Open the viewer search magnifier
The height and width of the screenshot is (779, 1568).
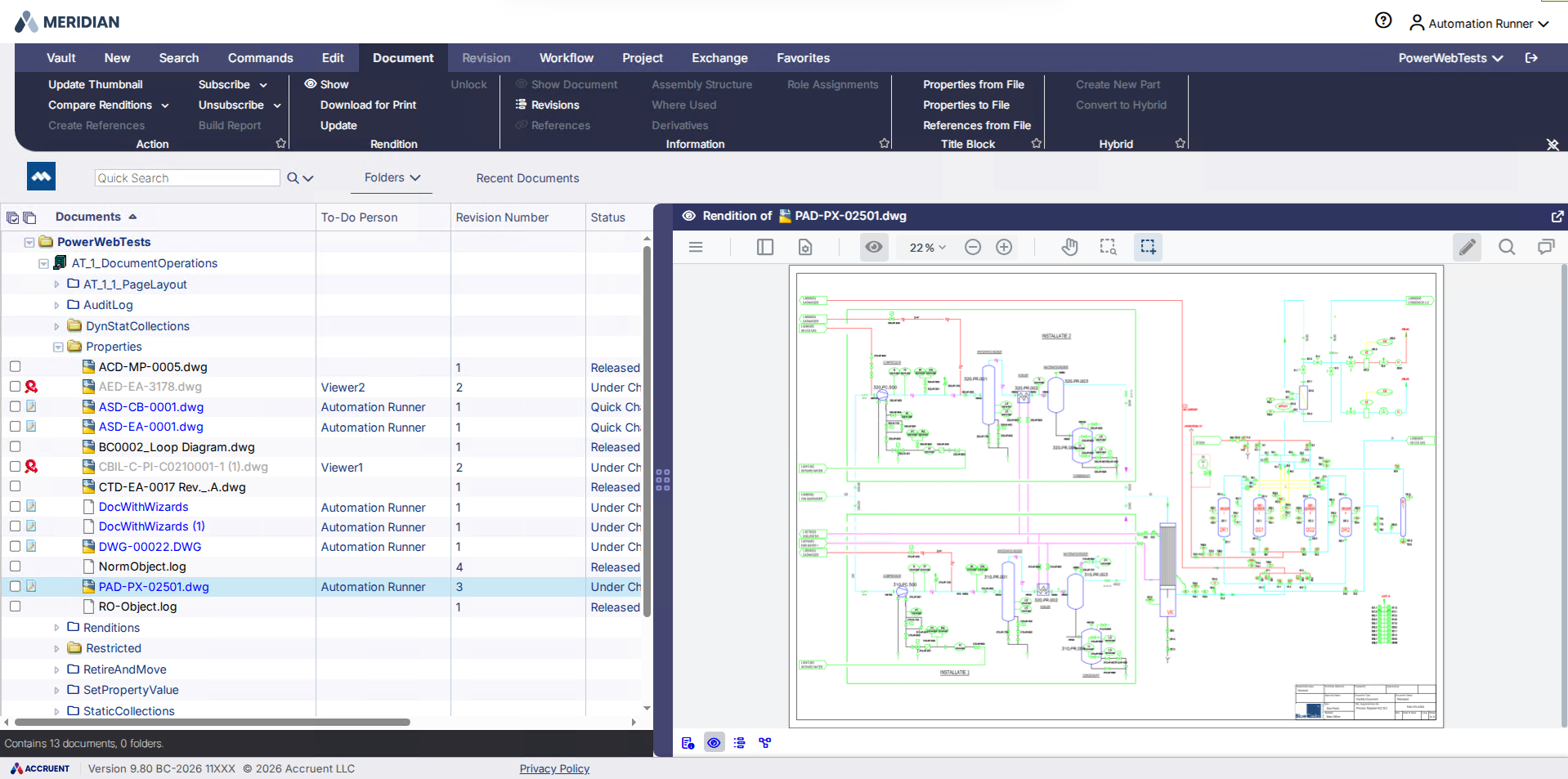1507,247
